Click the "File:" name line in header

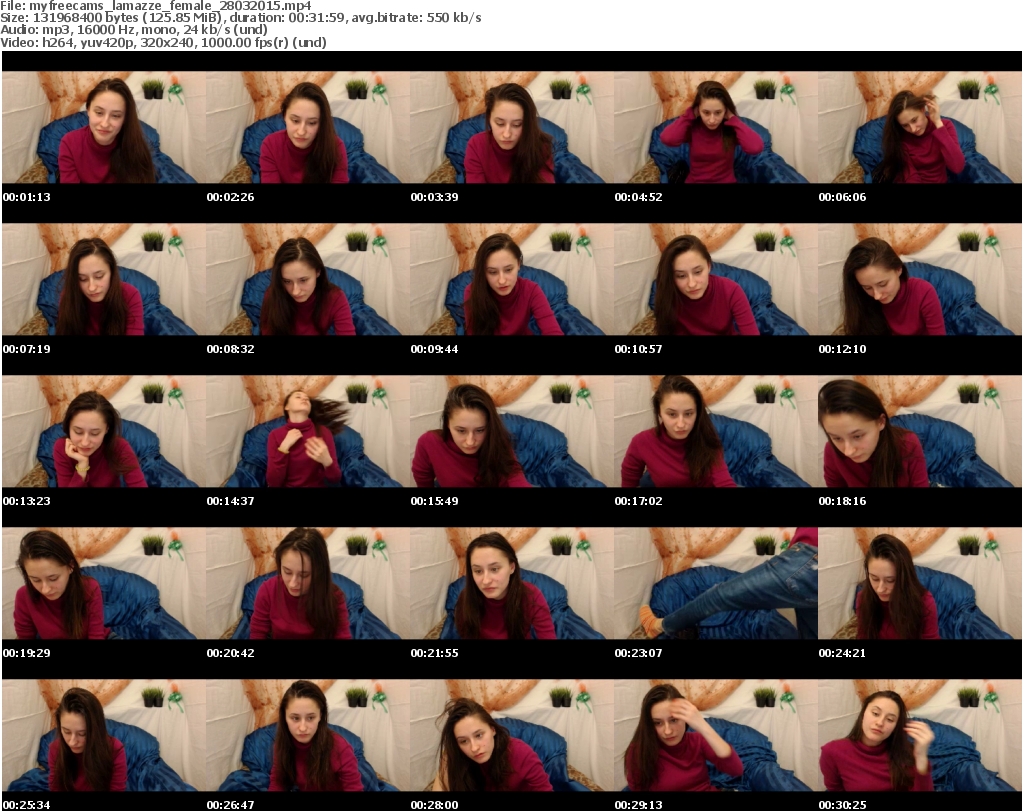[156, 6]
